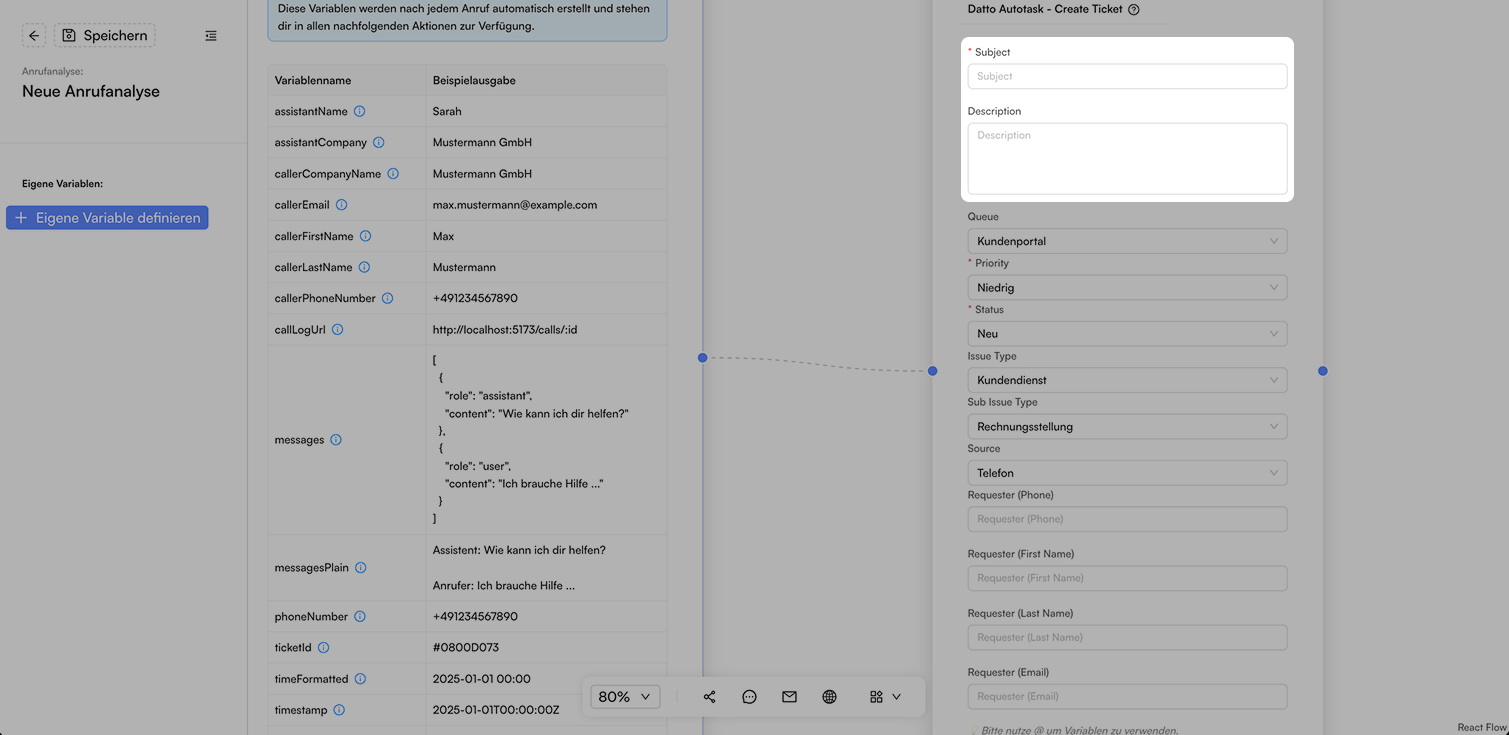Click the back arrow button
Screen dimensions: 1509x735
(x=34, y=36)
